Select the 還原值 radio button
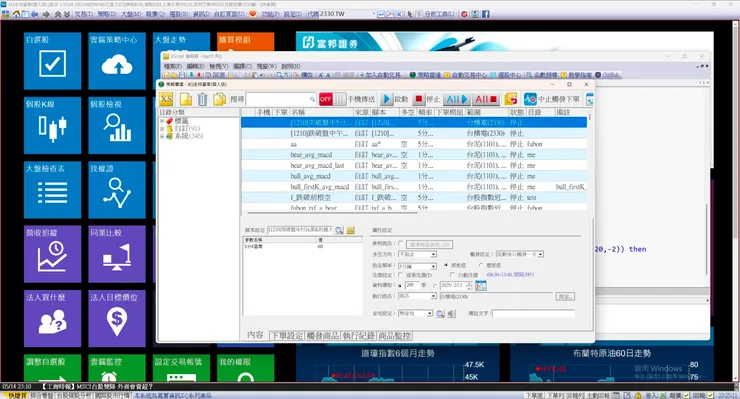The width and height of the screenshot is (740, 399). [x=481, y=265]
